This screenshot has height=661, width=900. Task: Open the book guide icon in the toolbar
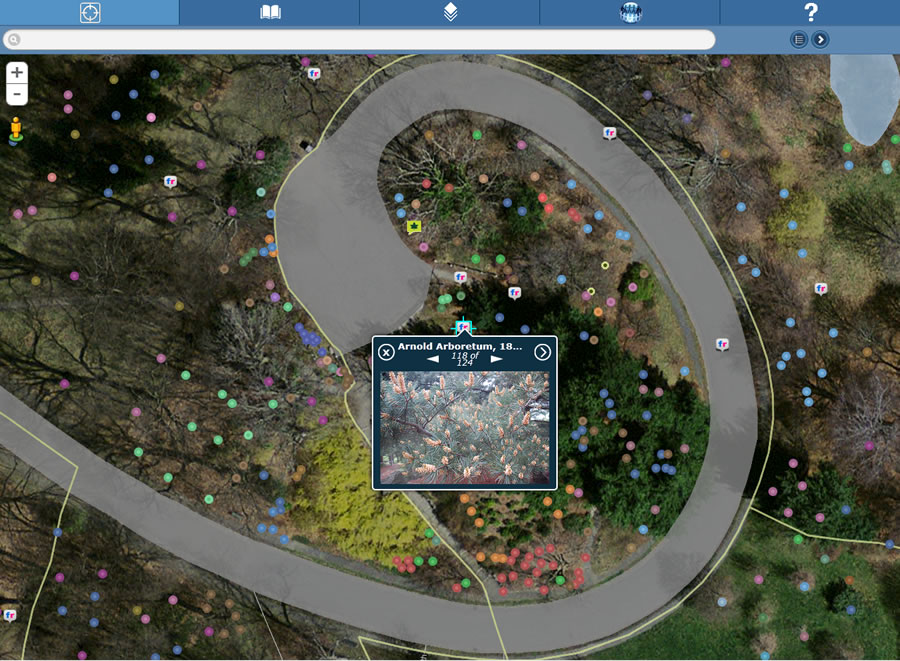[268, 13]
